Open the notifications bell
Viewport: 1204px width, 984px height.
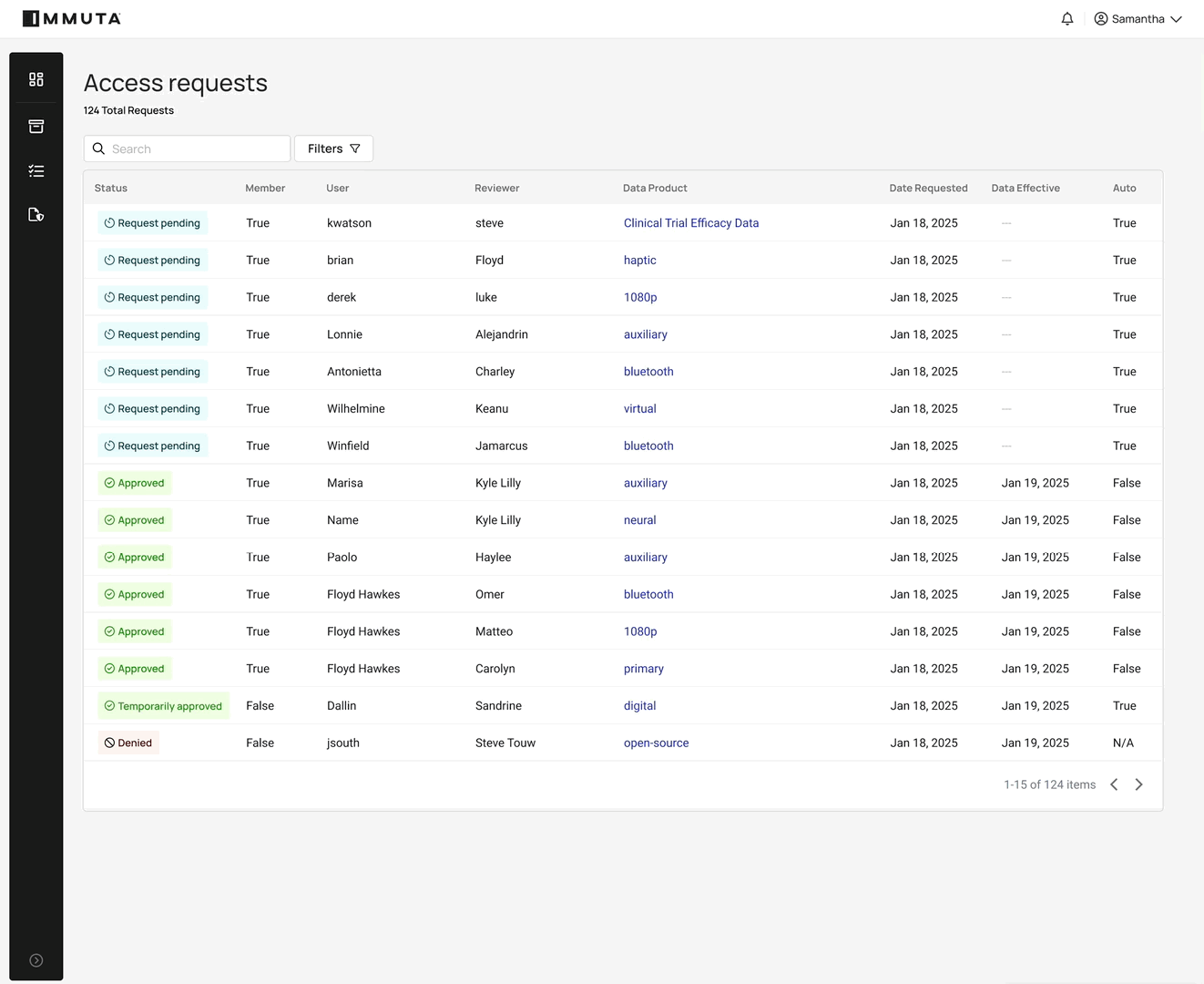(1067, 18)
